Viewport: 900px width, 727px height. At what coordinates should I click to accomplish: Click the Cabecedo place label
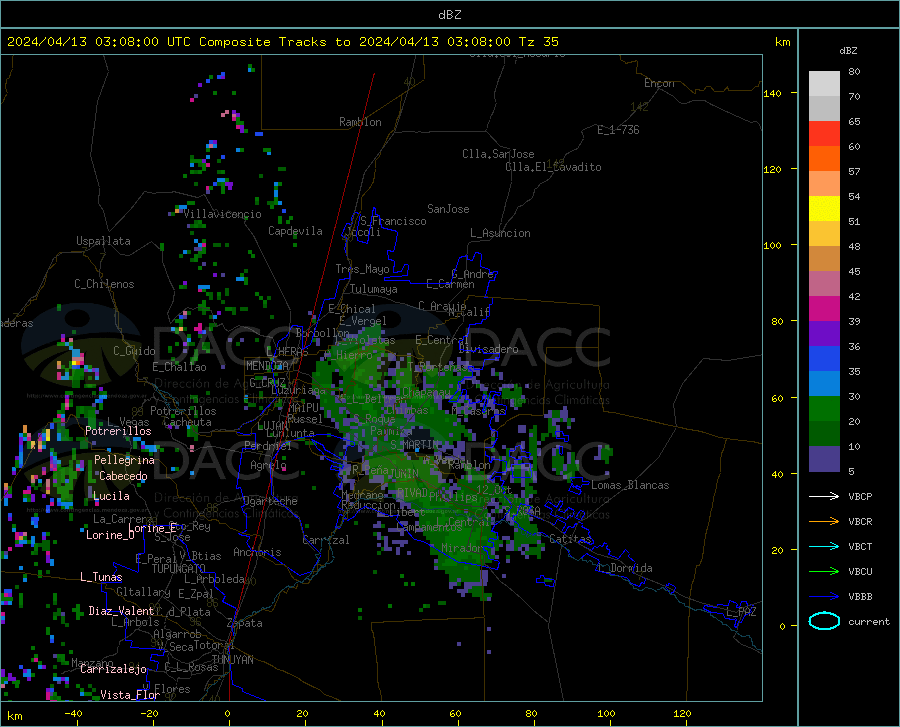(123, 476)
